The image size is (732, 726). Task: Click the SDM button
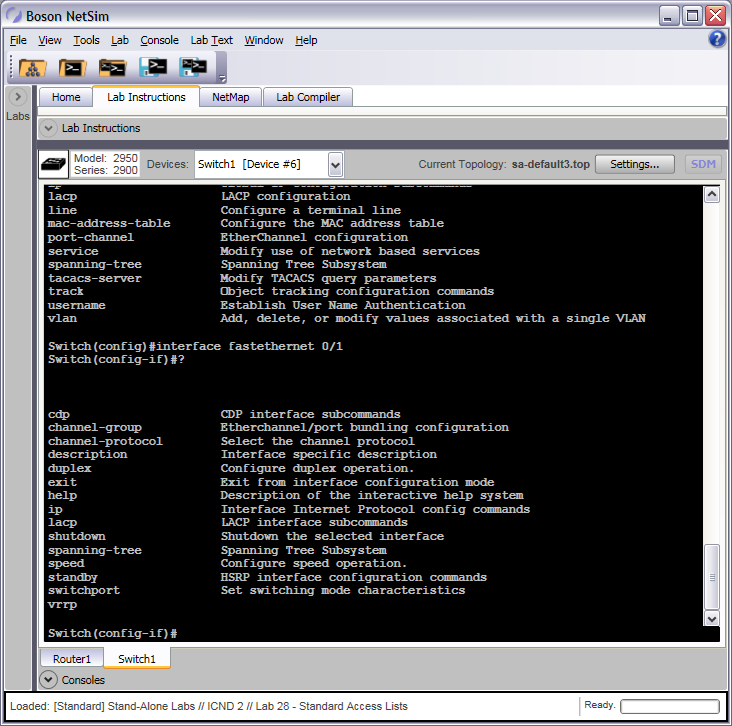pyautogui.click(x=703, y=164)
